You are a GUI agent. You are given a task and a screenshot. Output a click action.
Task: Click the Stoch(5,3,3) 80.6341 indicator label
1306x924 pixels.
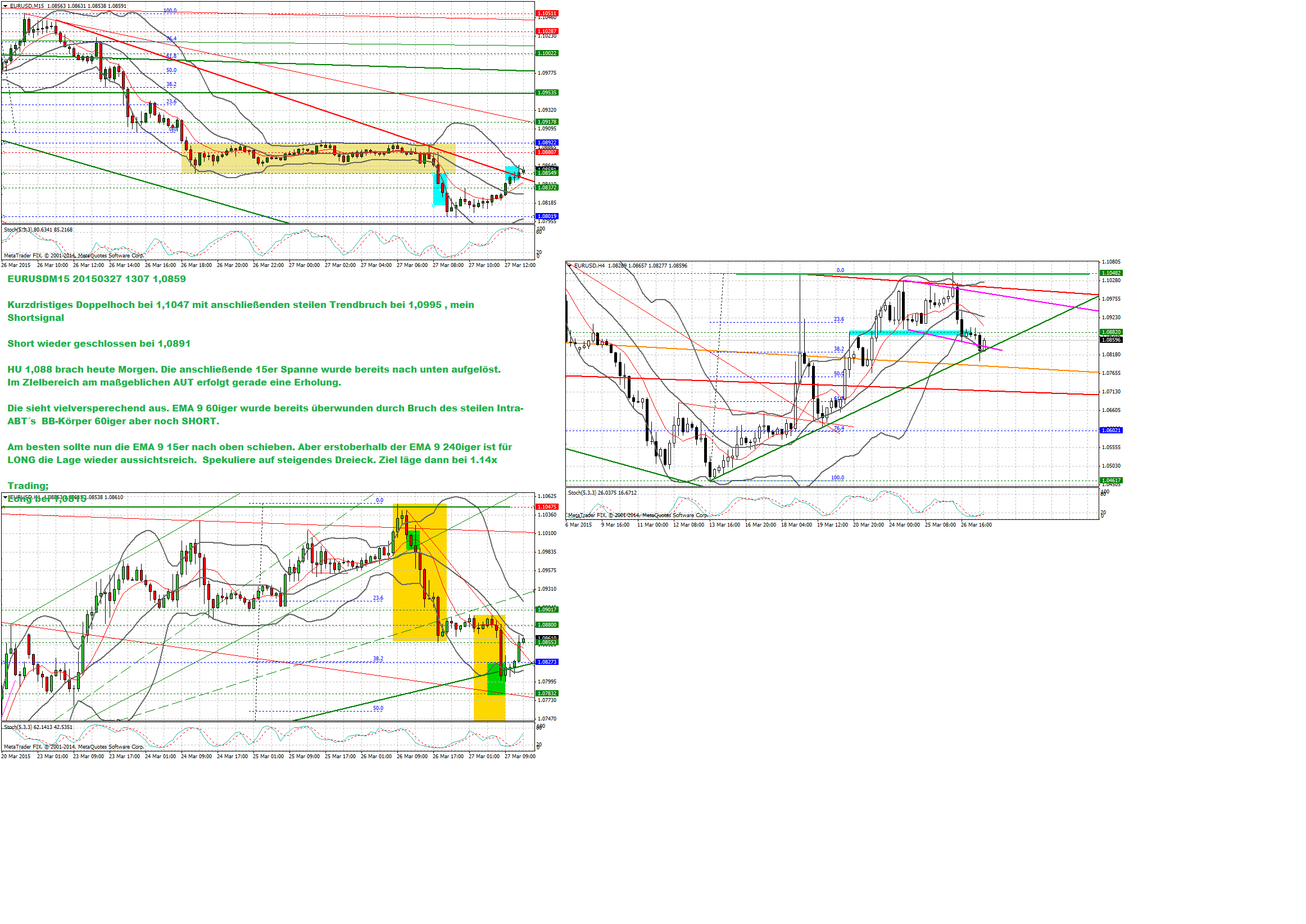38,230
